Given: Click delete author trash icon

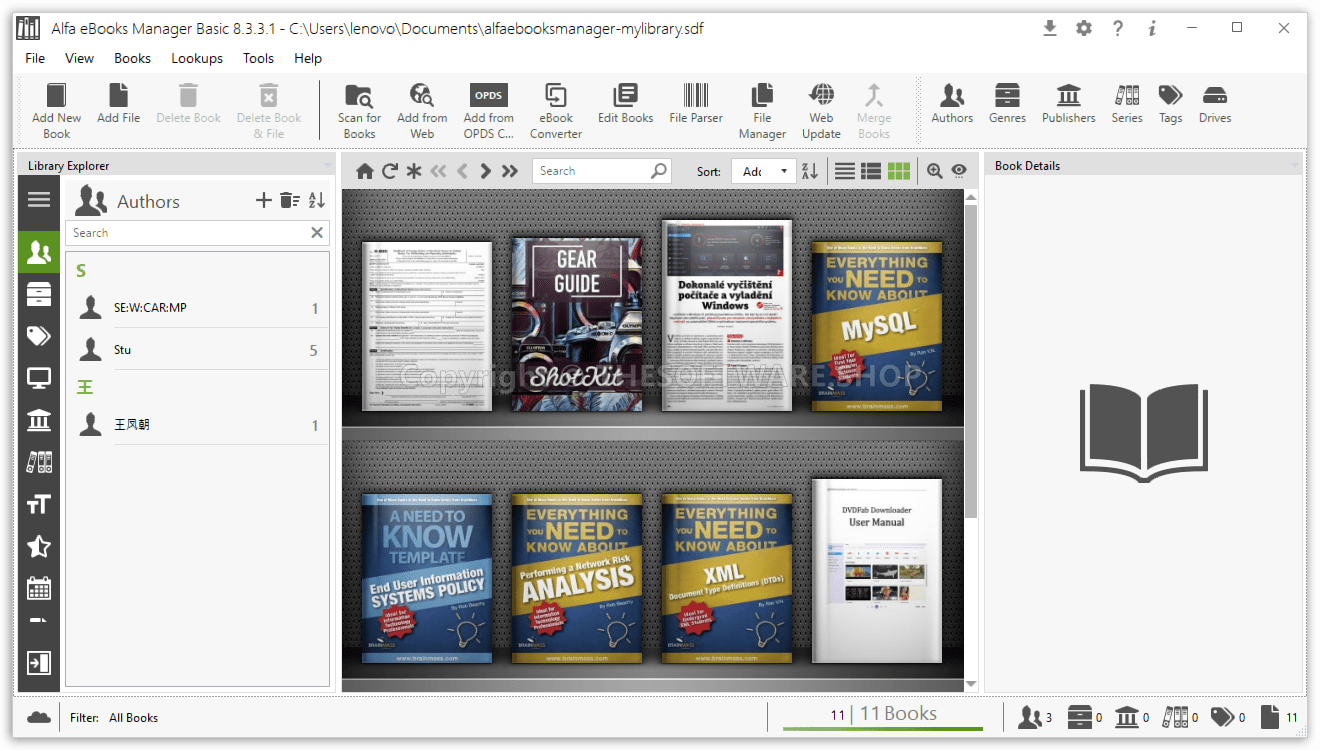Looking at the screenshot, I should click(290, 200).
